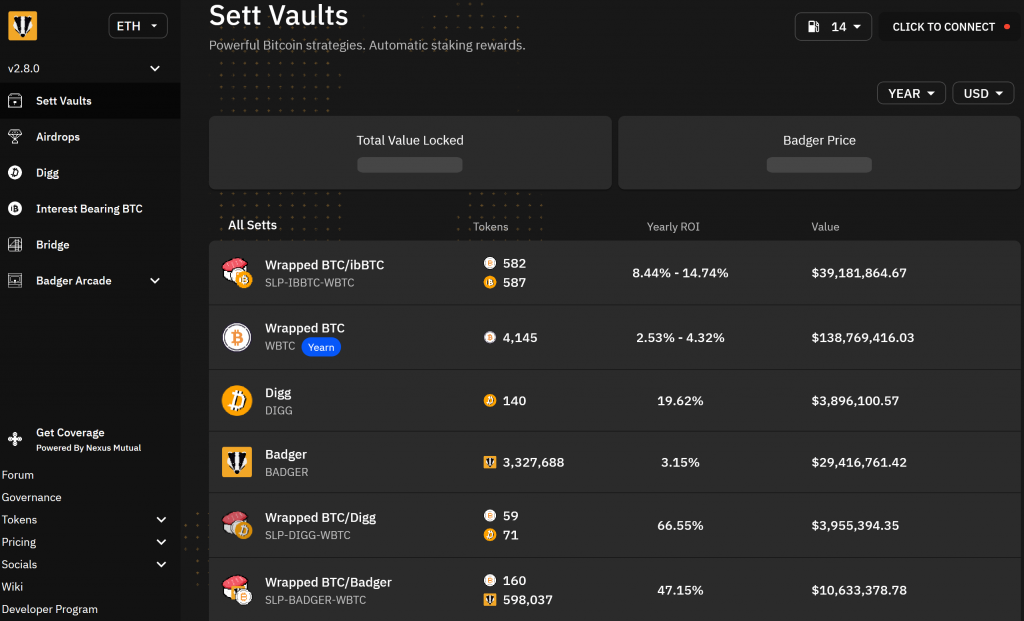Click the All Setts heading
The width and height of the screenshot is (1024, 621).
click(x=252, y=225)
